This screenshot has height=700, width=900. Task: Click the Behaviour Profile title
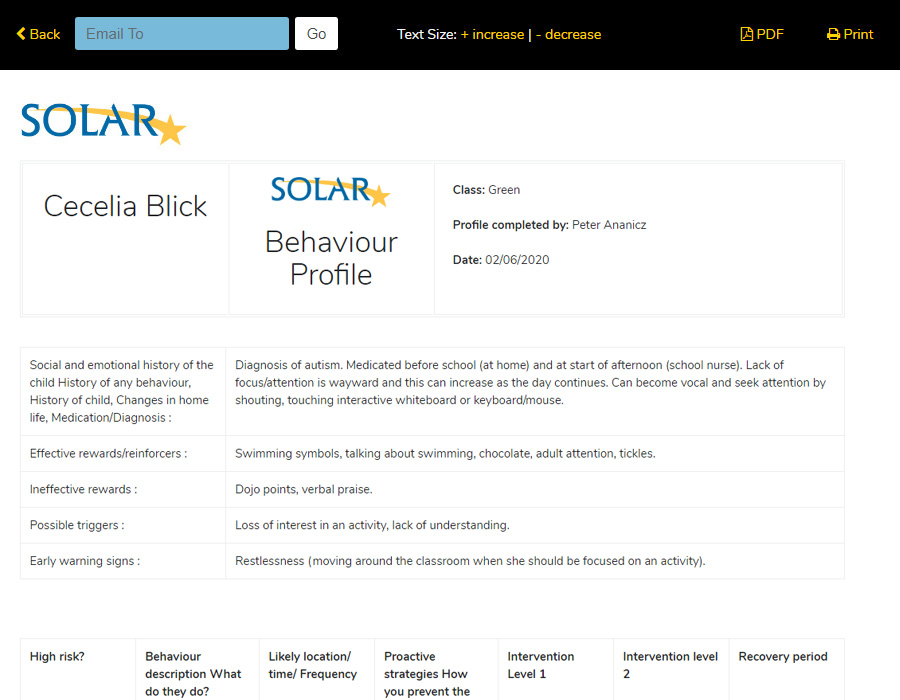tap(330, 258)
